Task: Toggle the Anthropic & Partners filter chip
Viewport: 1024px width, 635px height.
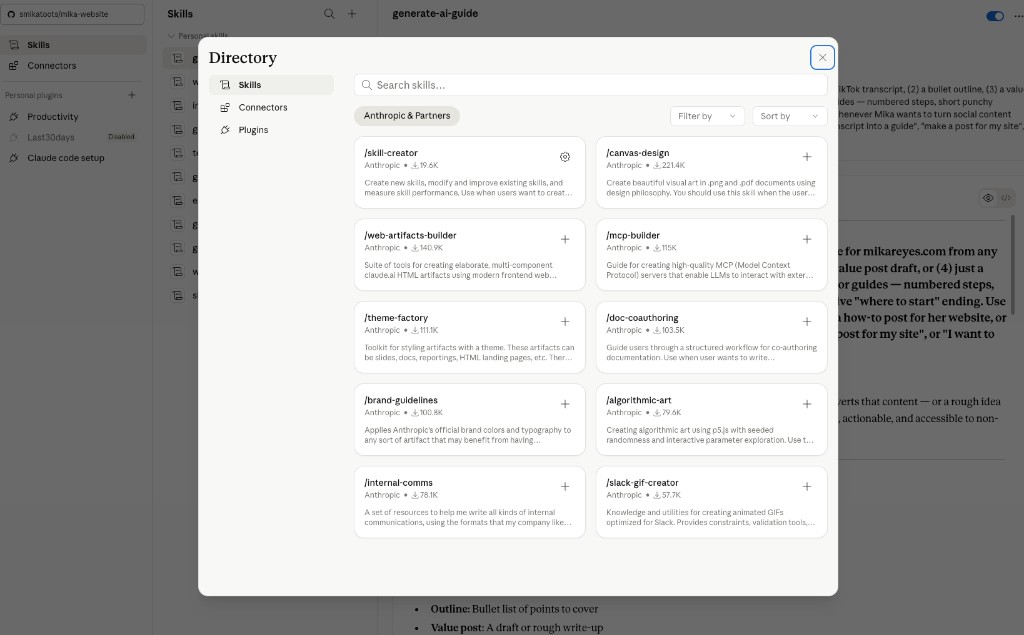Action: click(407, 116)
